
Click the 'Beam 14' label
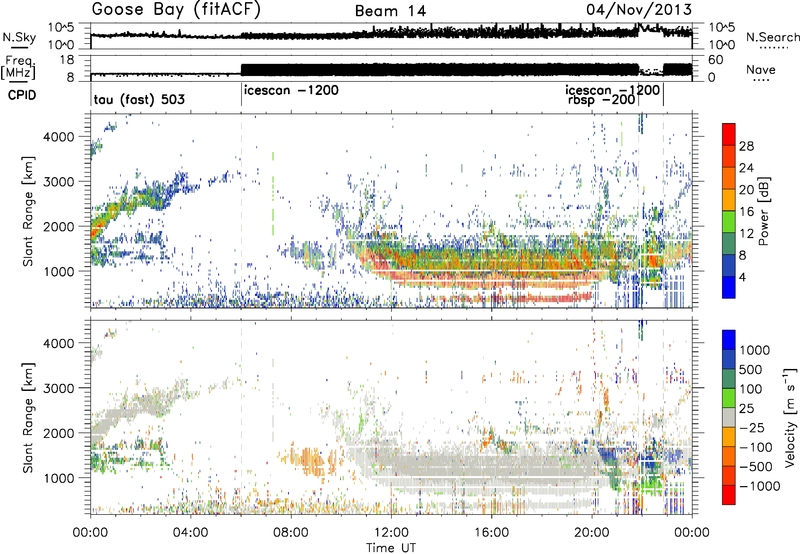click(390, 11)
